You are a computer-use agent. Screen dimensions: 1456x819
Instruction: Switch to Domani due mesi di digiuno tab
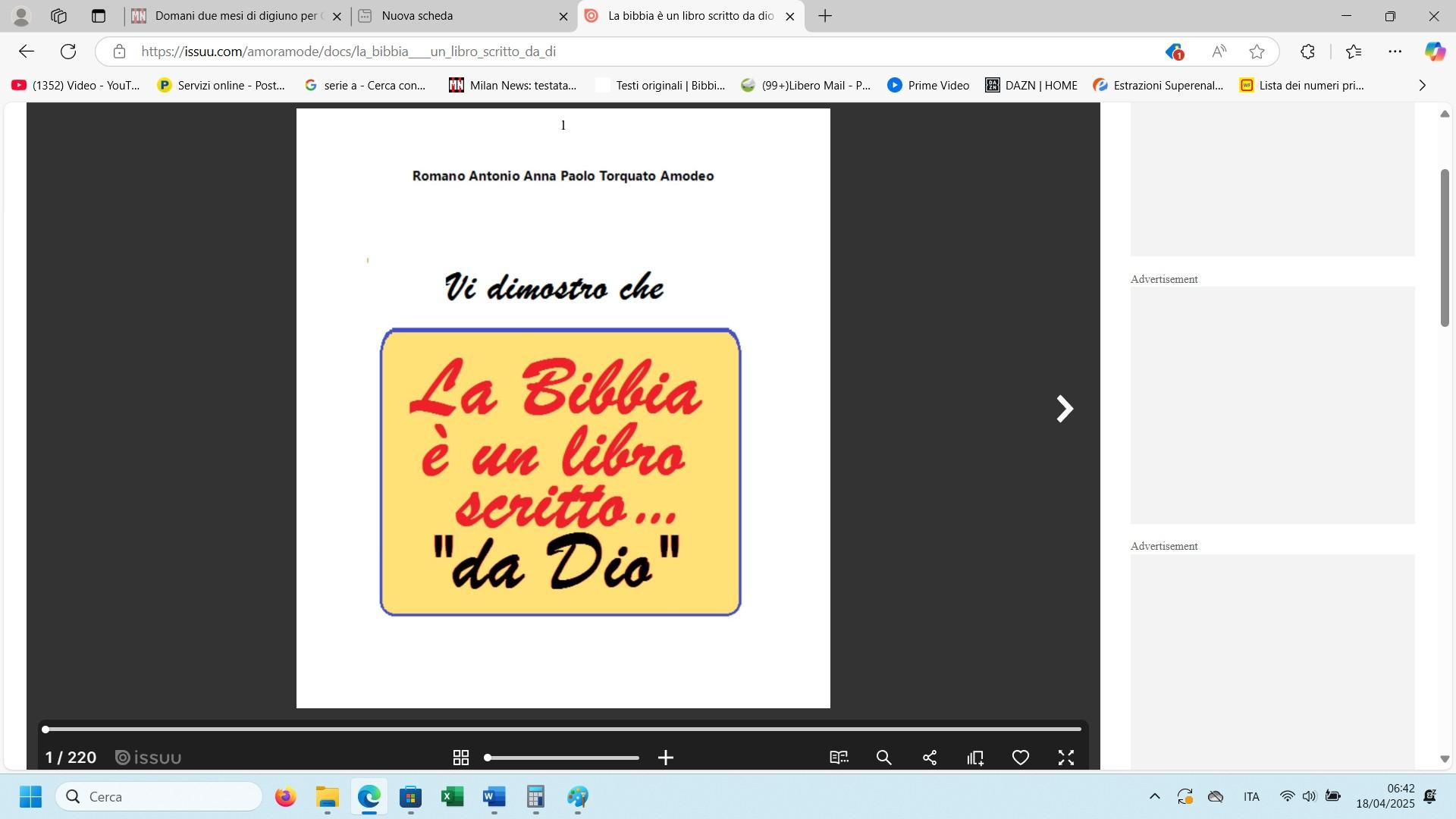(x=237, y=16)
